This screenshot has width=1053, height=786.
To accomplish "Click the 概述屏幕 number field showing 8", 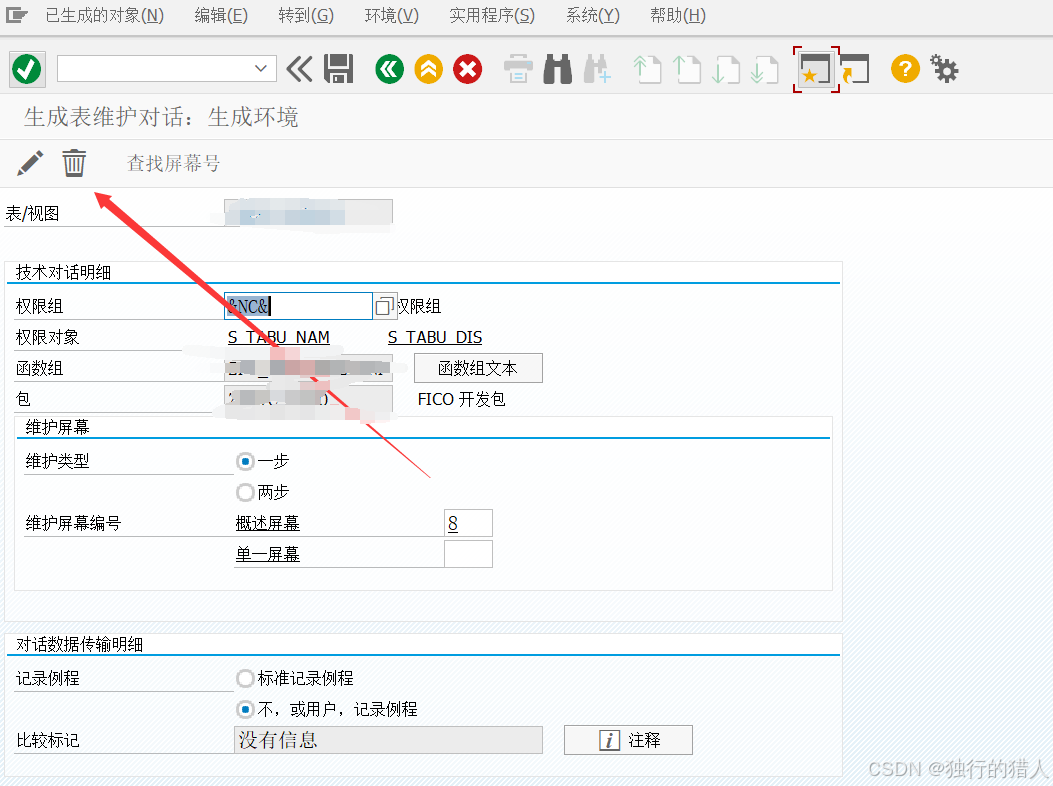I will click(x=469, y=523).
